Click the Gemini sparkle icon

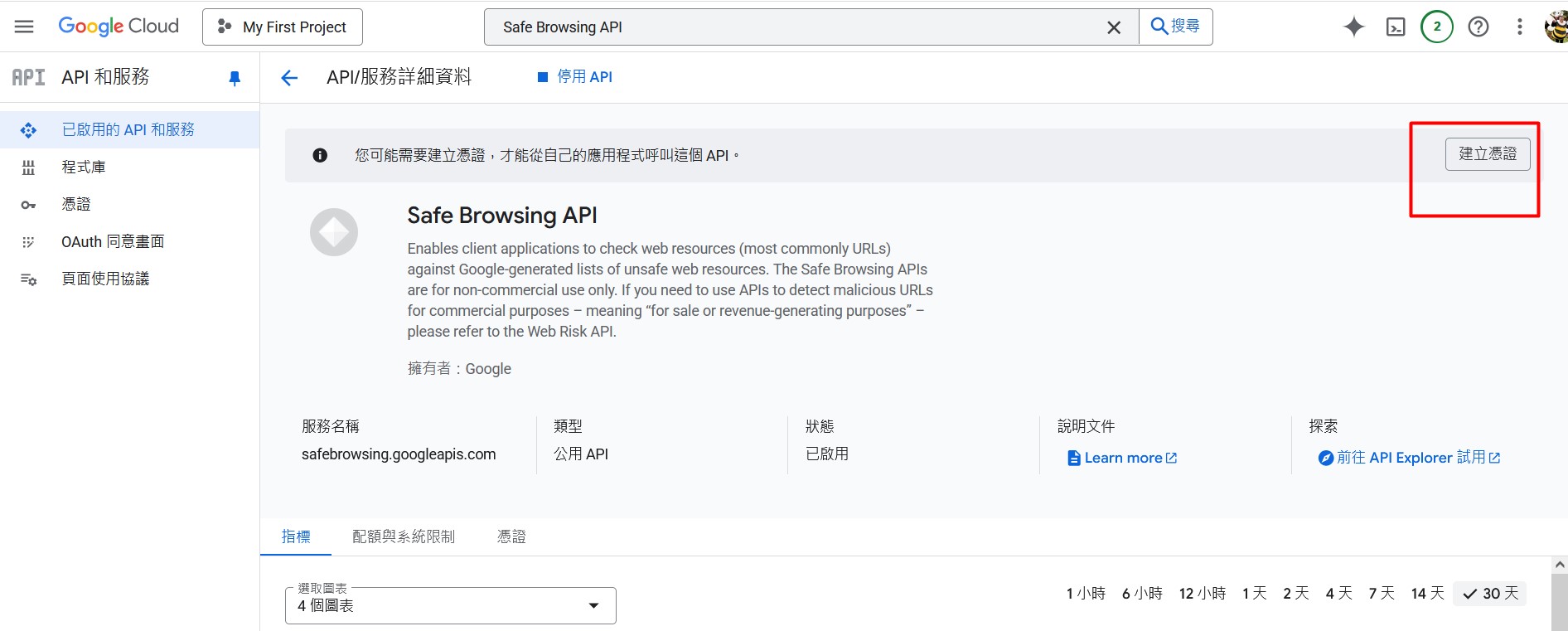pyautogui.click(x=1353, y=27)
